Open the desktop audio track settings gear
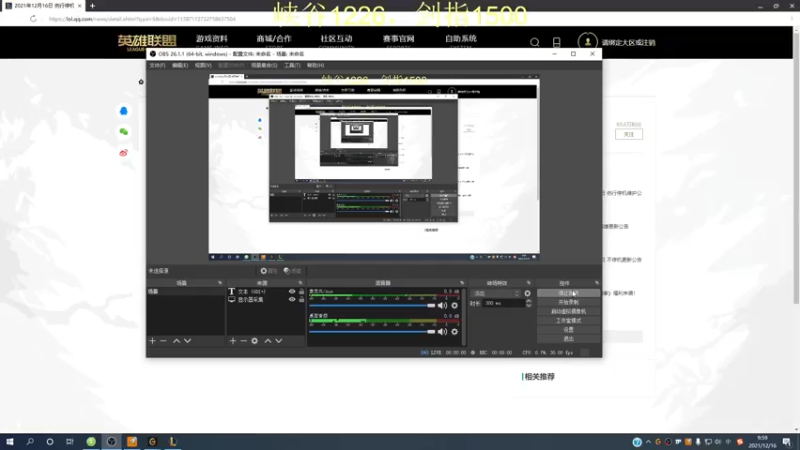Screen dimensions: 800x450 (x=455, y=332)
